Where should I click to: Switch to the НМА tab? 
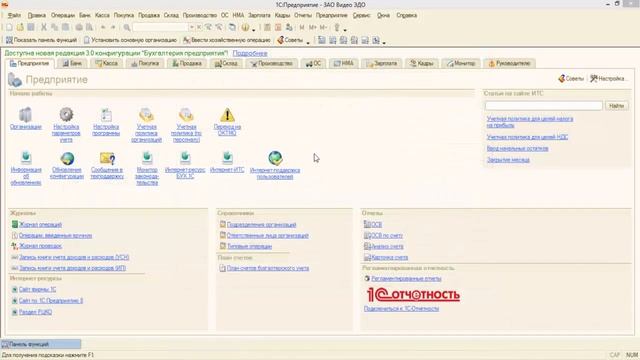[x=344, y=63]
